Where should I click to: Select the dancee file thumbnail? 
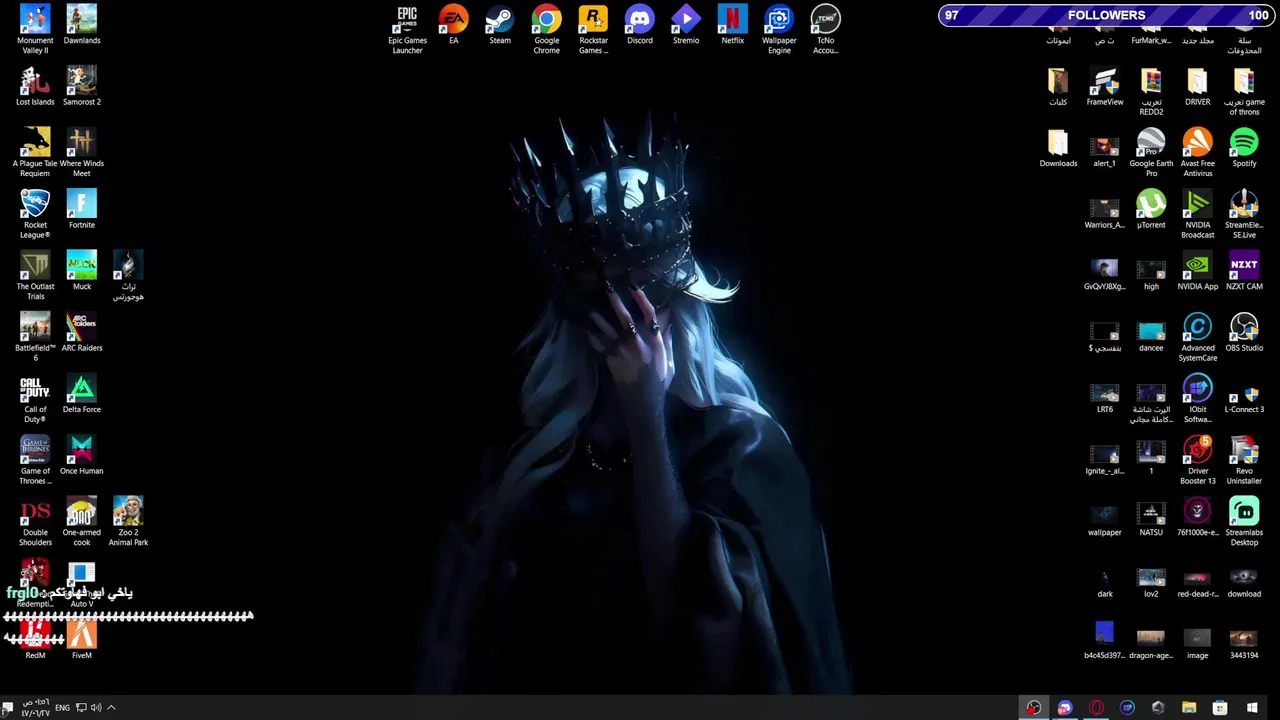pos(1151,332)
